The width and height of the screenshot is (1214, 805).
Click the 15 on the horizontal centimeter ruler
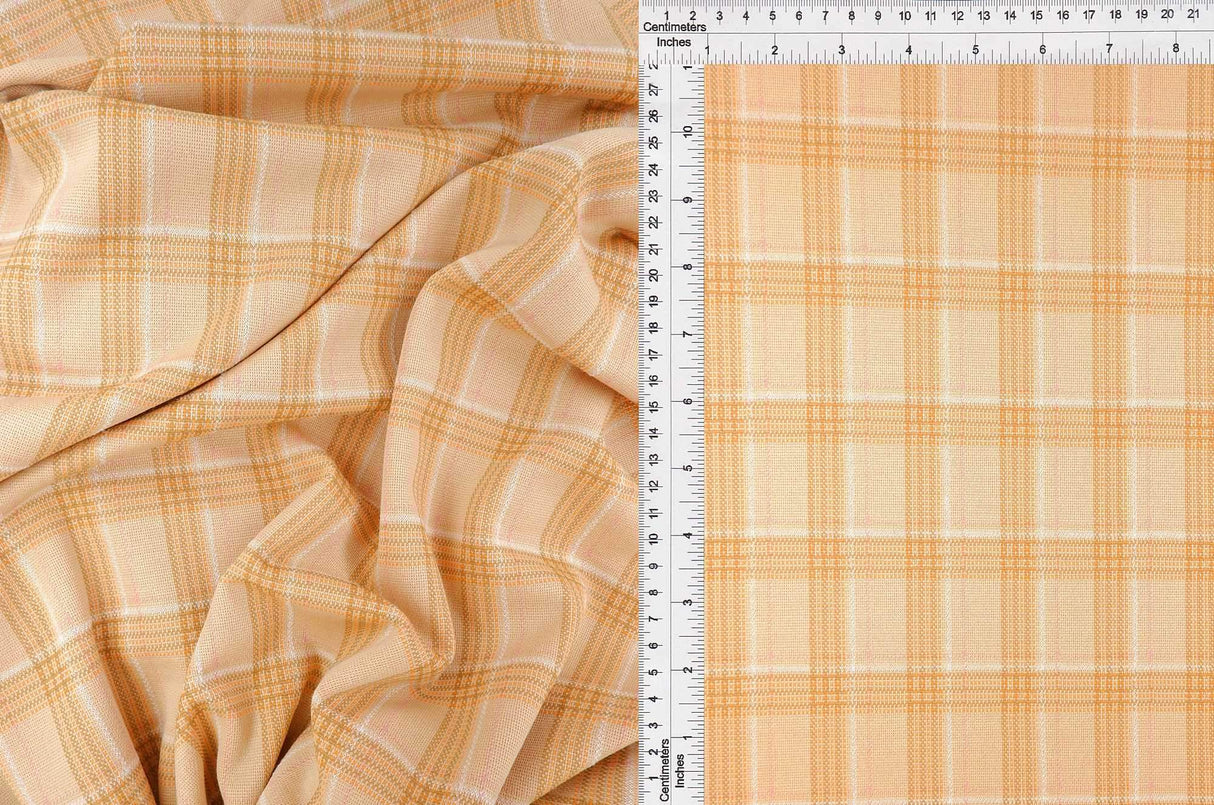(x=1038, y=17)
